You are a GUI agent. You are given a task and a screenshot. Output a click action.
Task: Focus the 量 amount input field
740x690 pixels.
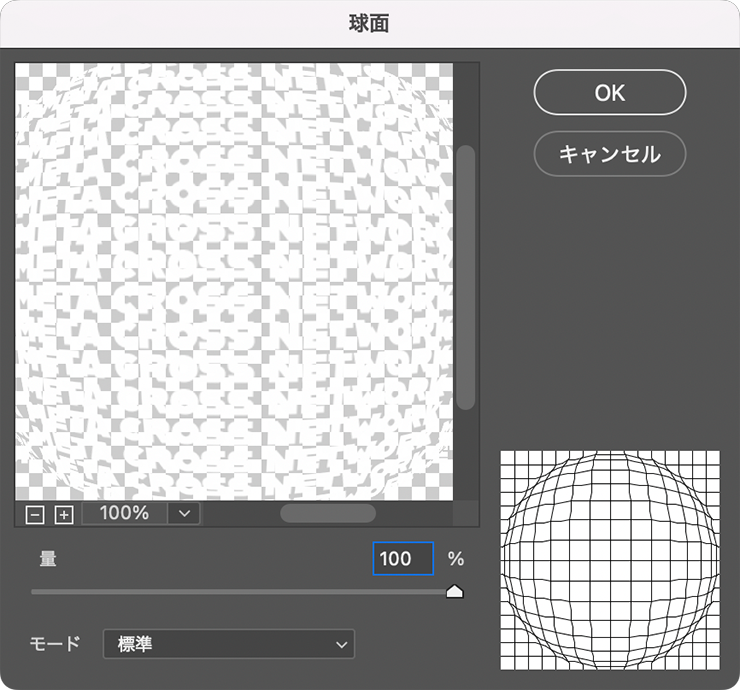tap(402, 559)
